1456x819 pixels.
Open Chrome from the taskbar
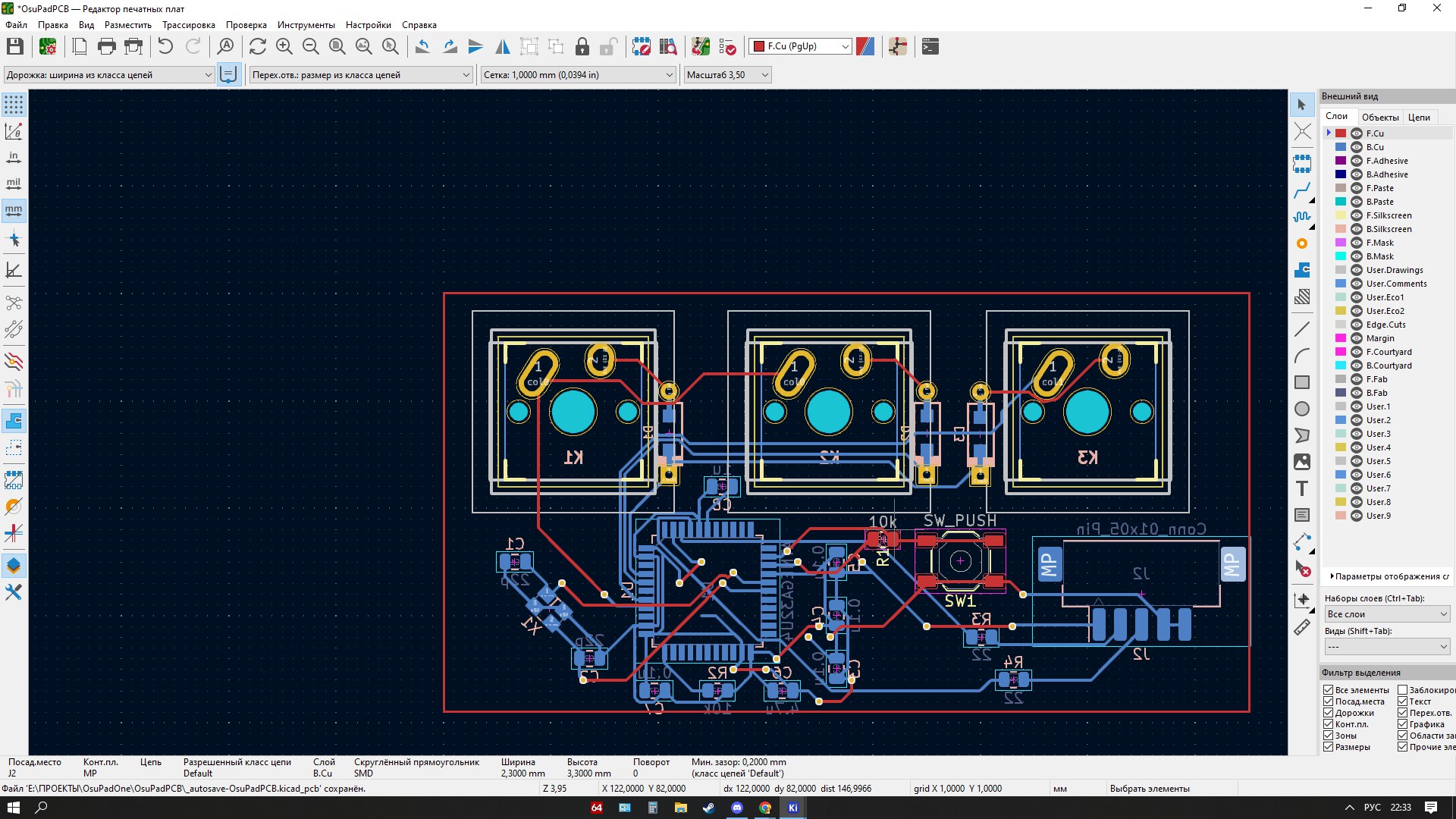tap(765, 808)
